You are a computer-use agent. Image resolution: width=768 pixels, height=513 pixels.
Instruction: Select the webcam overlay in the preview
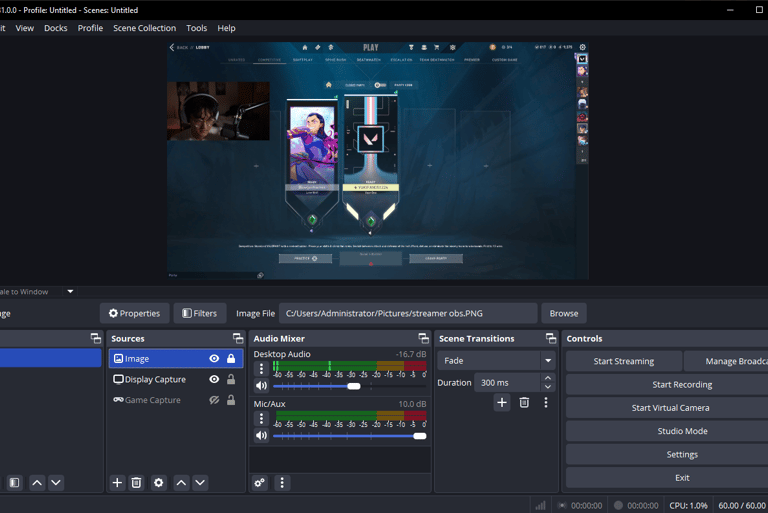tap(218, 111)
